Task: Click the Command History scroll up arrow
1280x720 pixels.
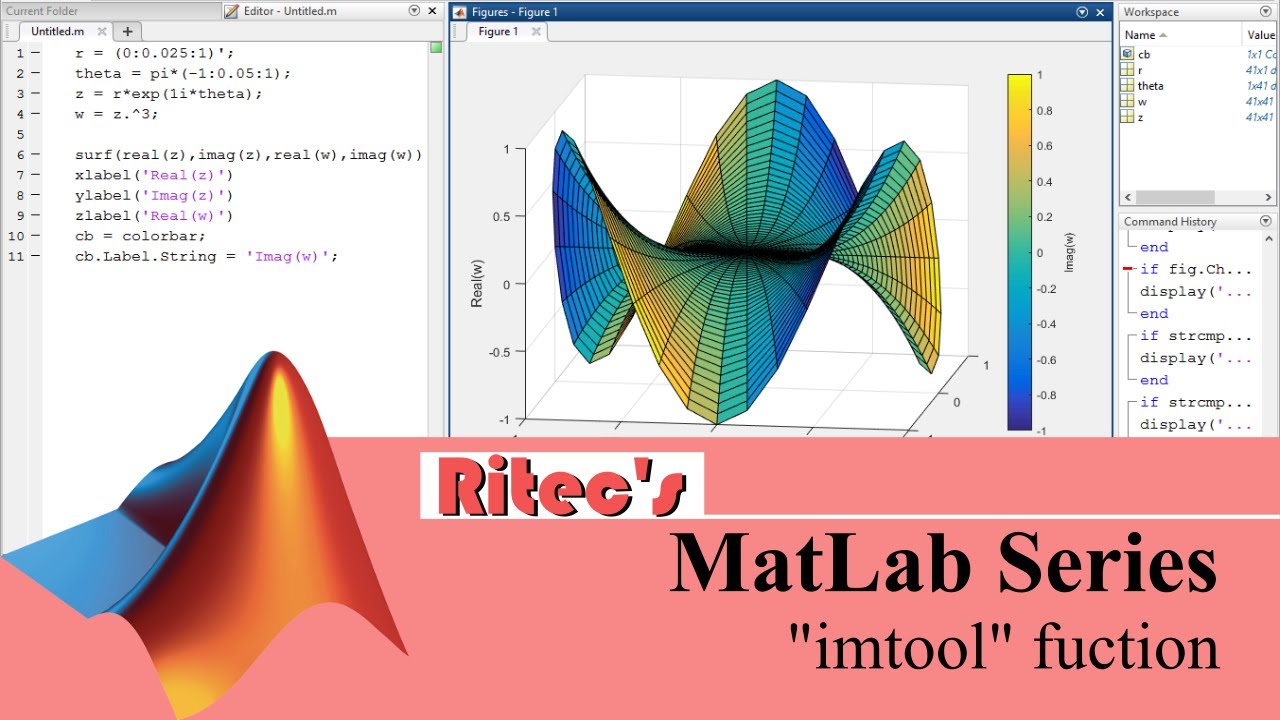Action: [x=1271, y=238]
